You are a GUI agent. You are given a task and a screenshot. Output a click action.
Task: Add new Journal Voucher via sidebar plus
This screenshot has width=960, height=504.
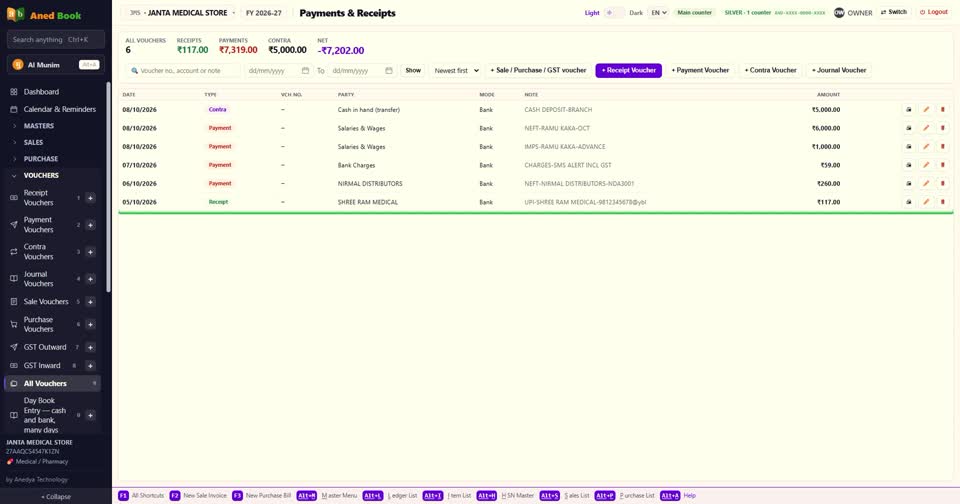90,279
